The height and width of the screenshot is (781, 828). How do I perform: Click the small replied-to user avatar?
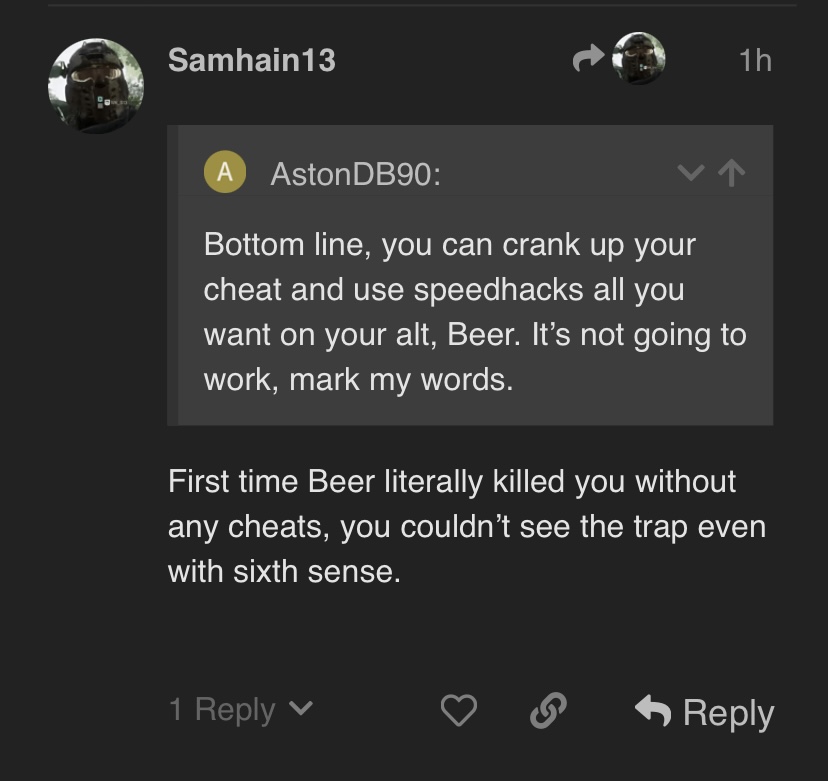[x=638, y=59]
